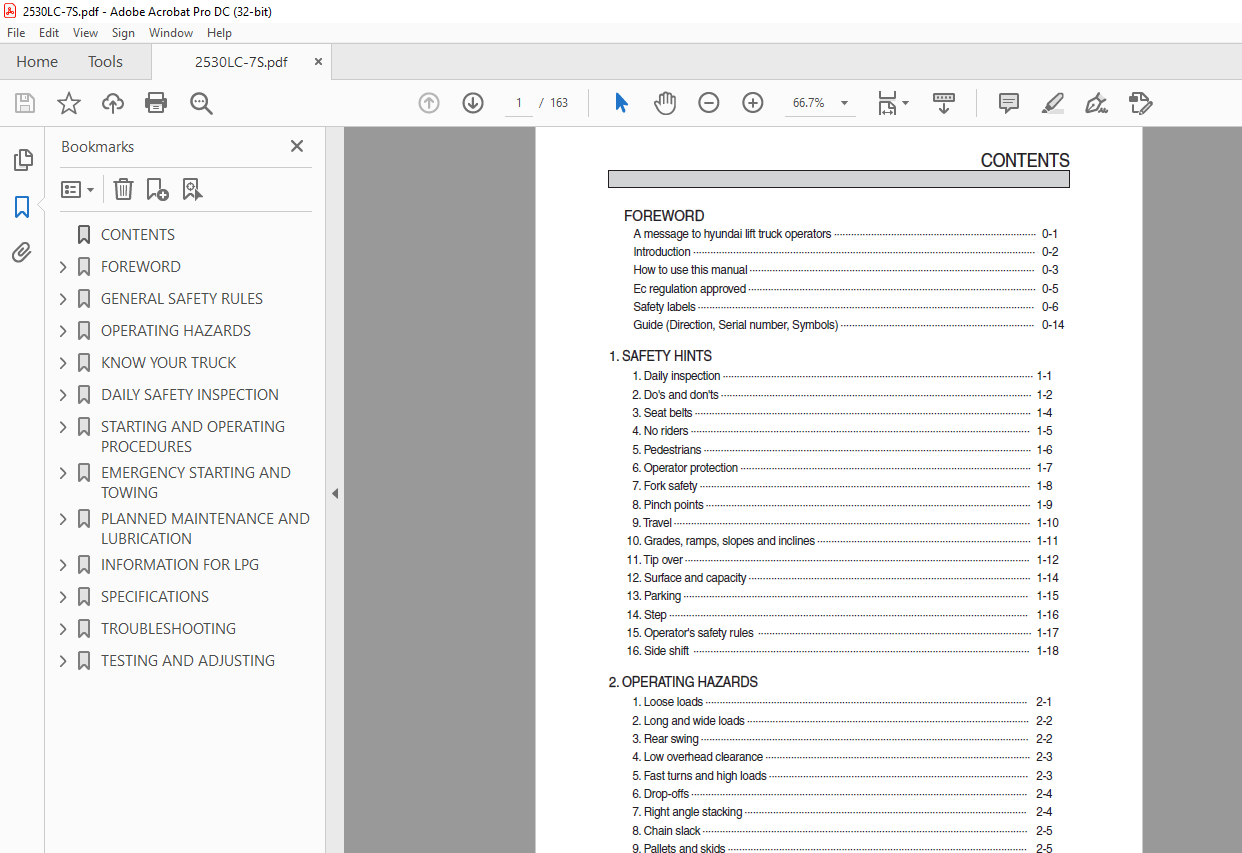Collapse navigation pane with divider arrow
This screenshot has height=853, width=1242.
click(335, 493)
